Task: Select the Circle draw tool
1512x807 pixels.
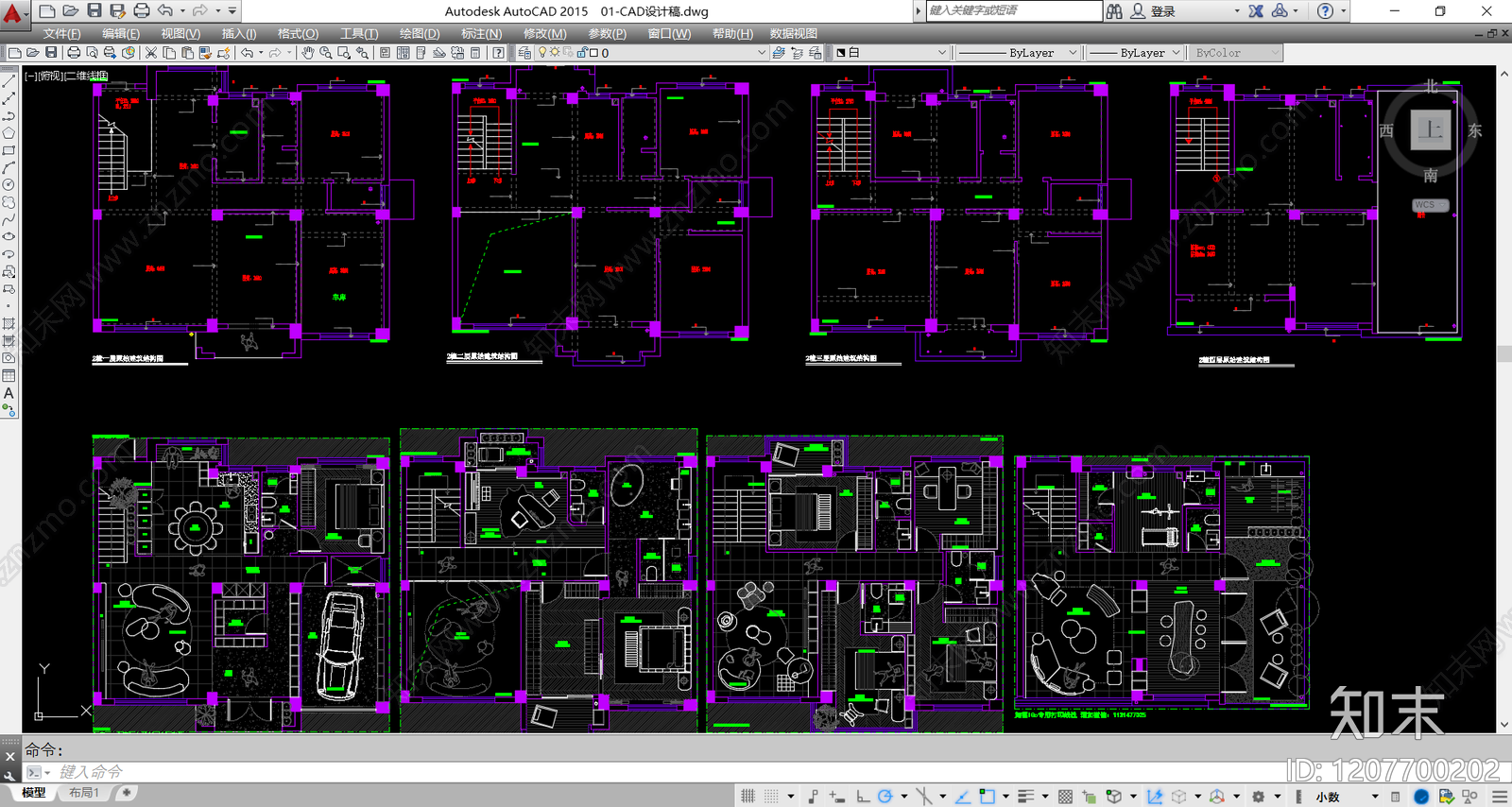Action: pos(9,185)
